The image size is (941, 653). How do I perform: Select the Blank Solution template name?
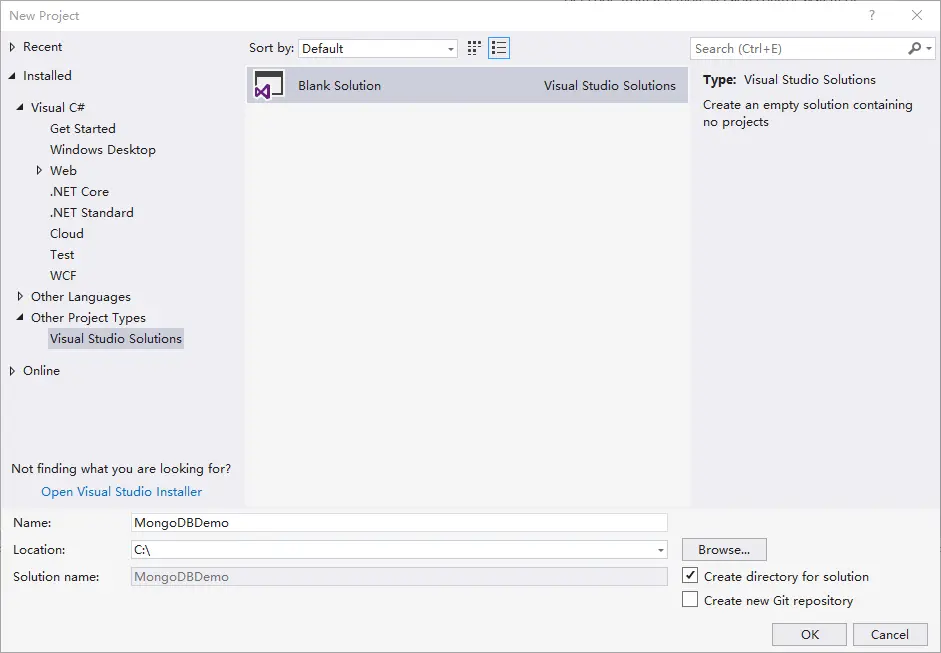340,85
